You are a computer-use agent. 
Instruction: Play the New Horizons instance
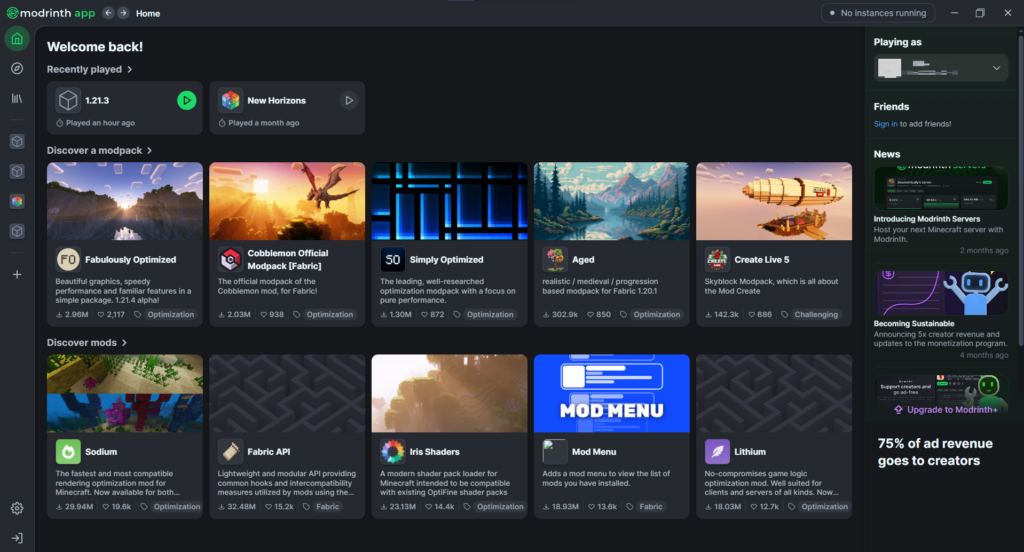(349, 101)
